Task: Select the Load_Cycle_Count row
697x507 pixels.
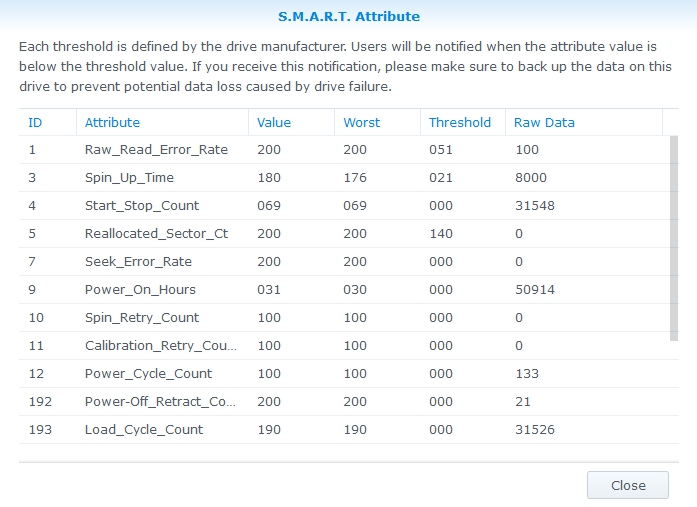Action: (x=144, y=430)
